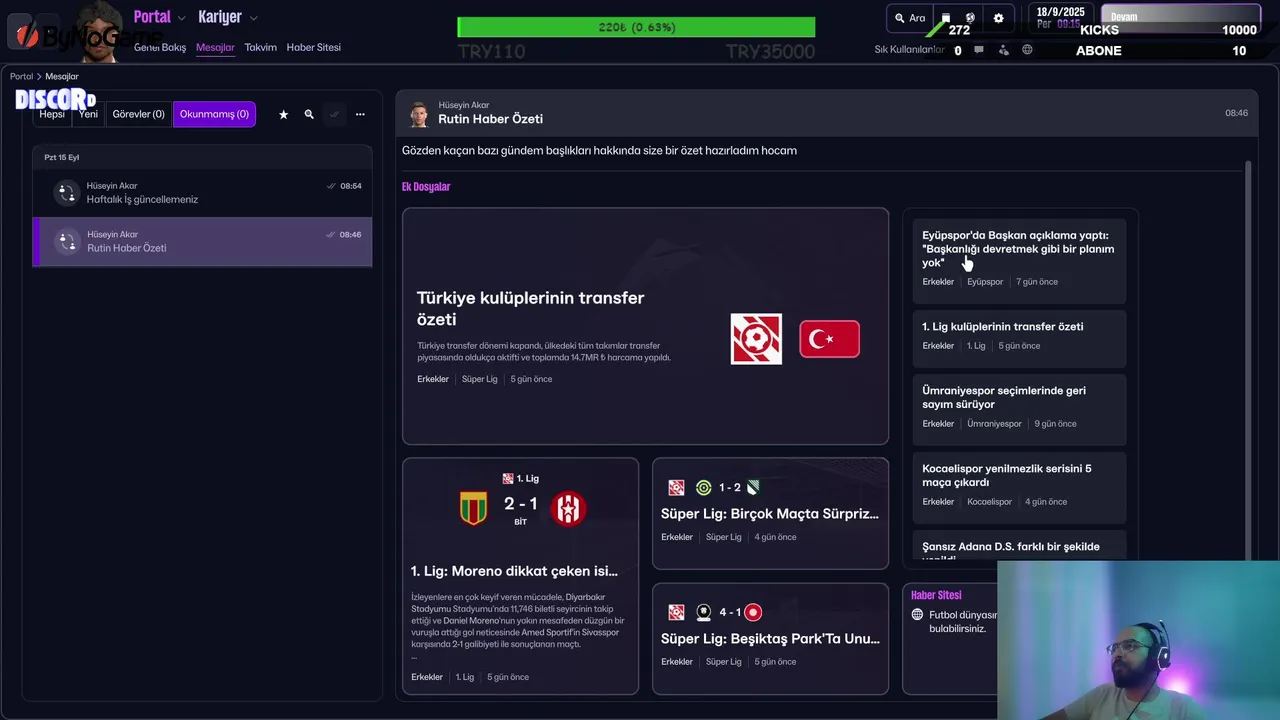Click the Ek Dosyalar heading

click(426, 187)
